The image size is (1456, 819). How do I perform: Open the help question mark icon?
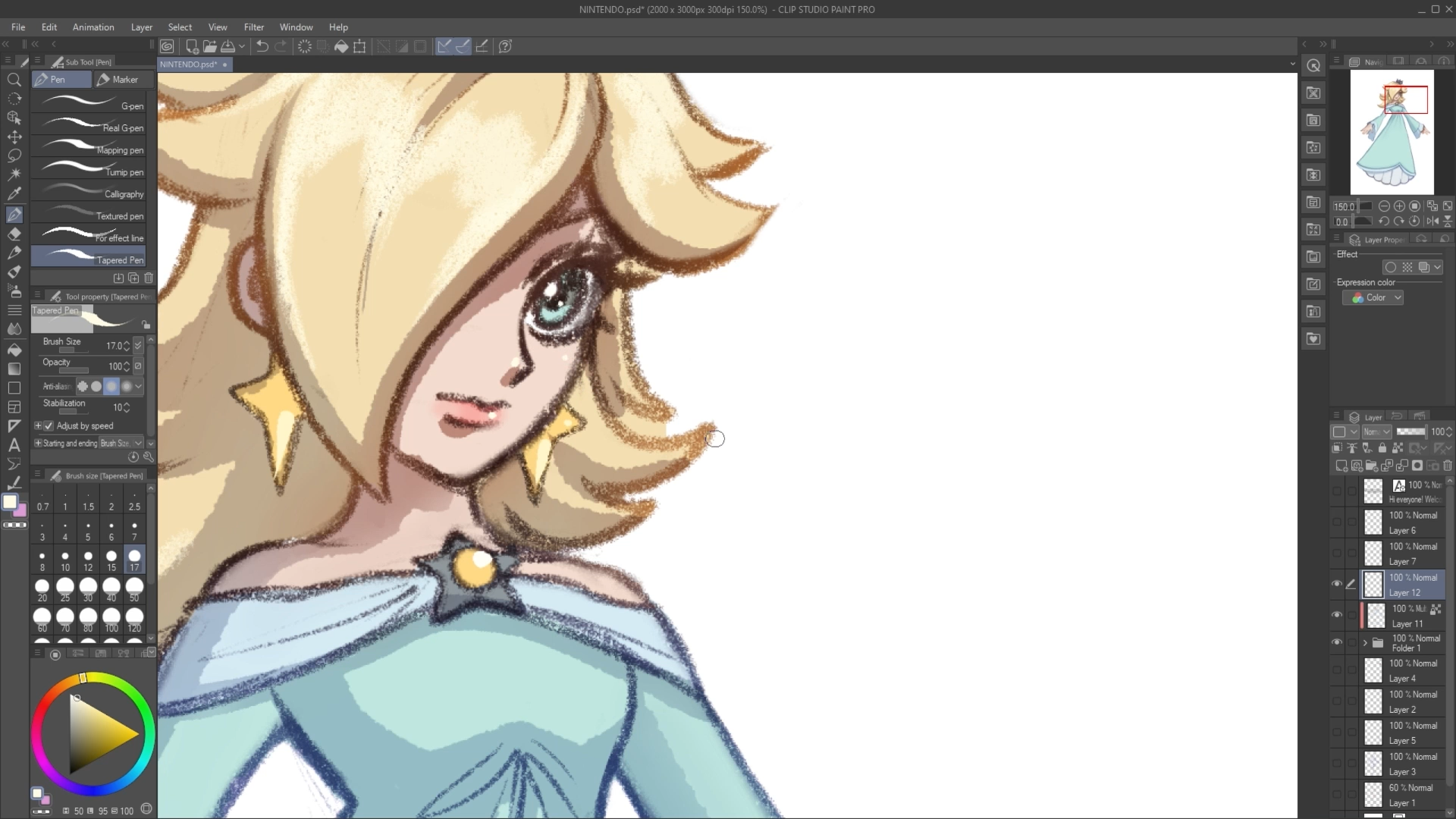tap(505, 46)
